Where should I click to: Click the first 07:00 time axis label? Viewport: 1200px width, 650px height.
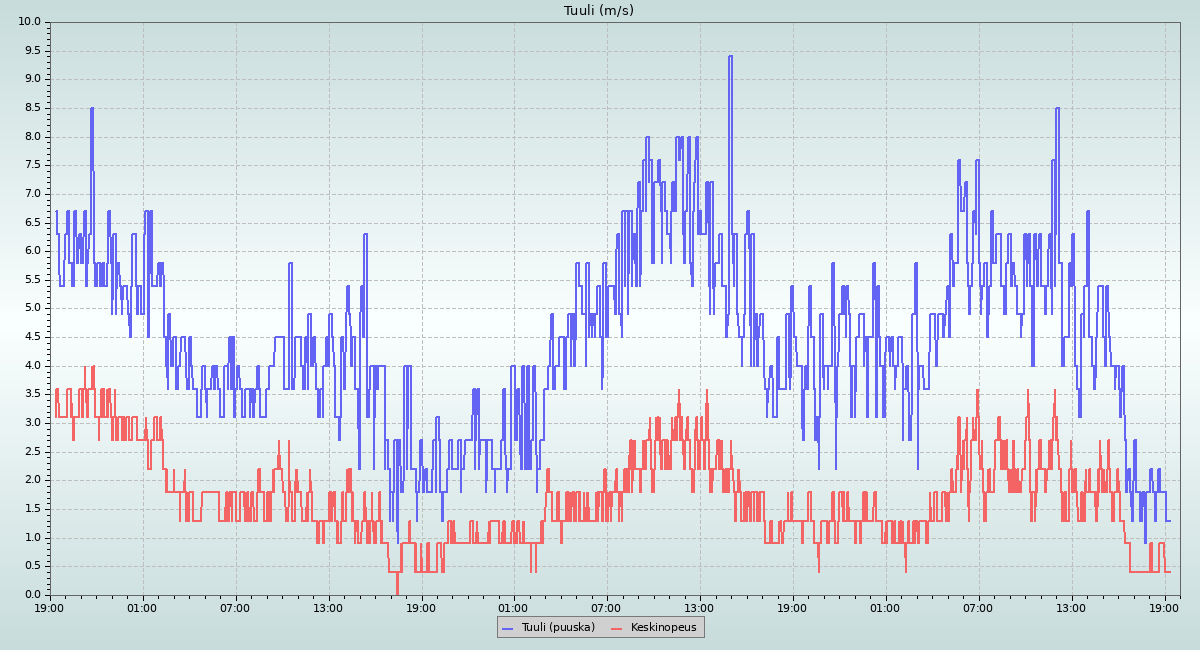[235, 607]
